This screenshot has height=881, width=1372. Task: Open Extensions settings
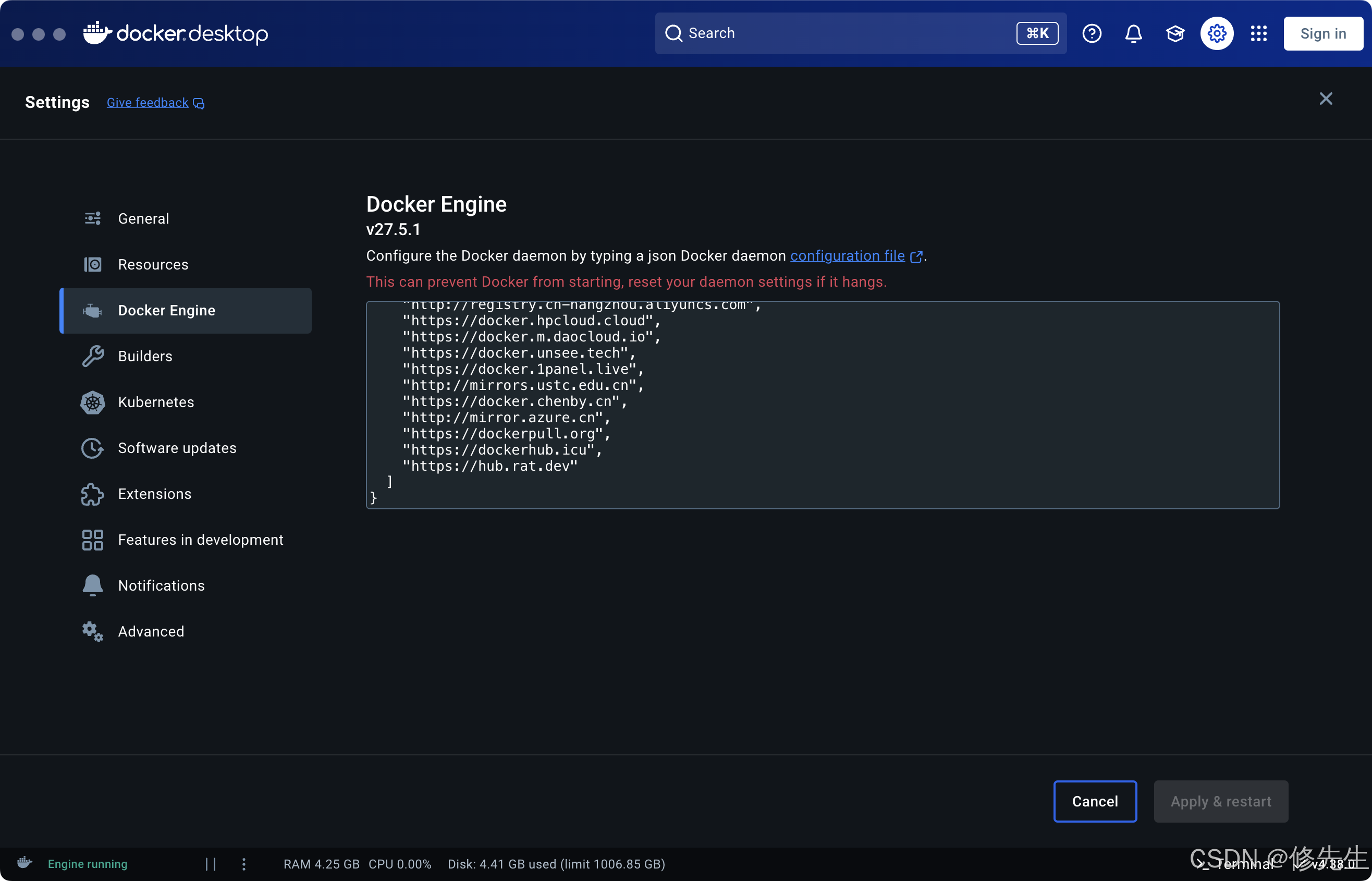[x=154, y=494]
